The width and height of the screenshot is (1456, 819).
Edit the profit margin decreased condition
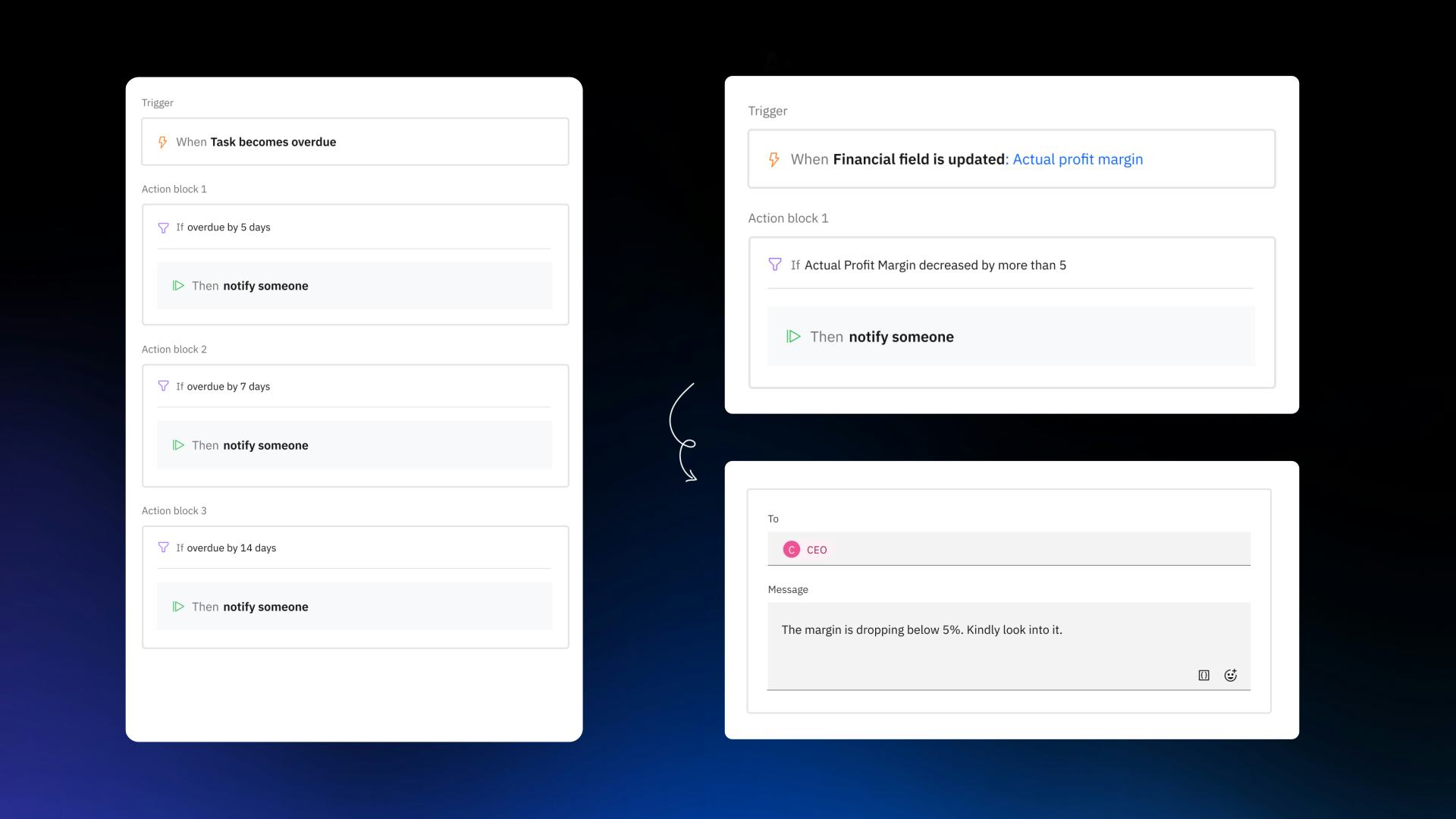coord(934,265)
